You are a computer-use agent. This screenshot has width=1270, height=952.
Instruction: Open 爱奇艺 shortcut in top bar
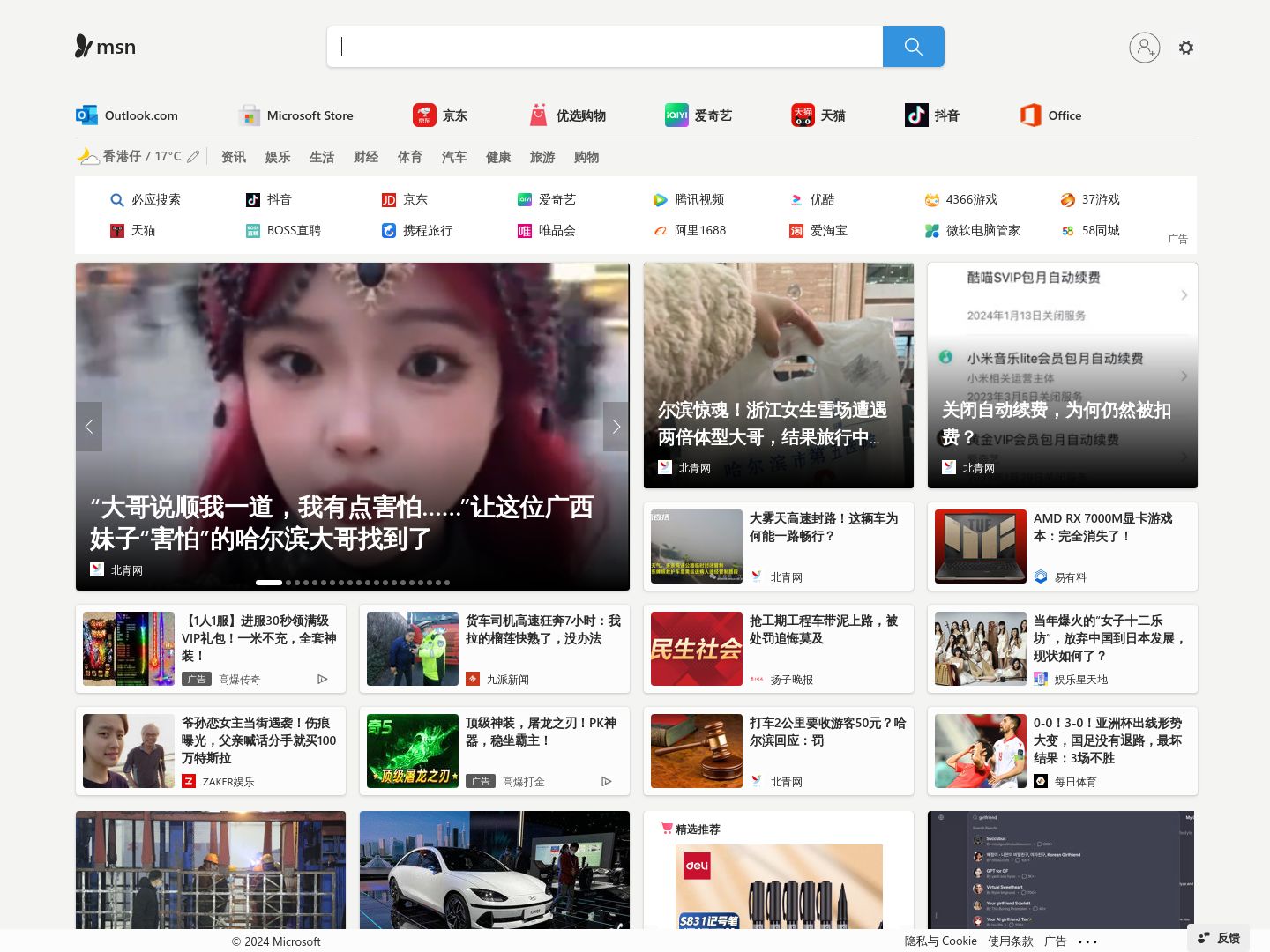[698, 115]
